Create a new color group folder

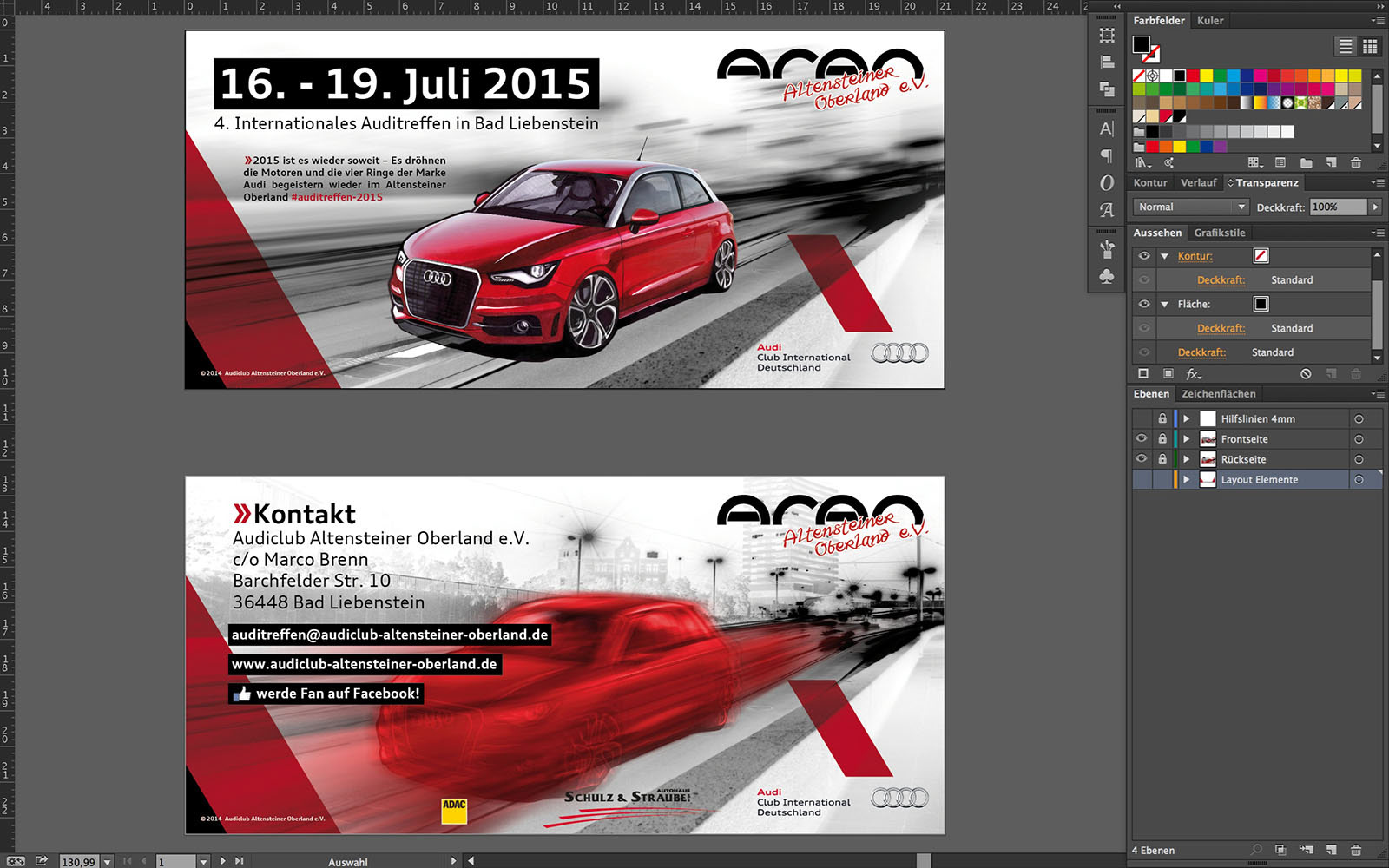tap(1306, 162)
